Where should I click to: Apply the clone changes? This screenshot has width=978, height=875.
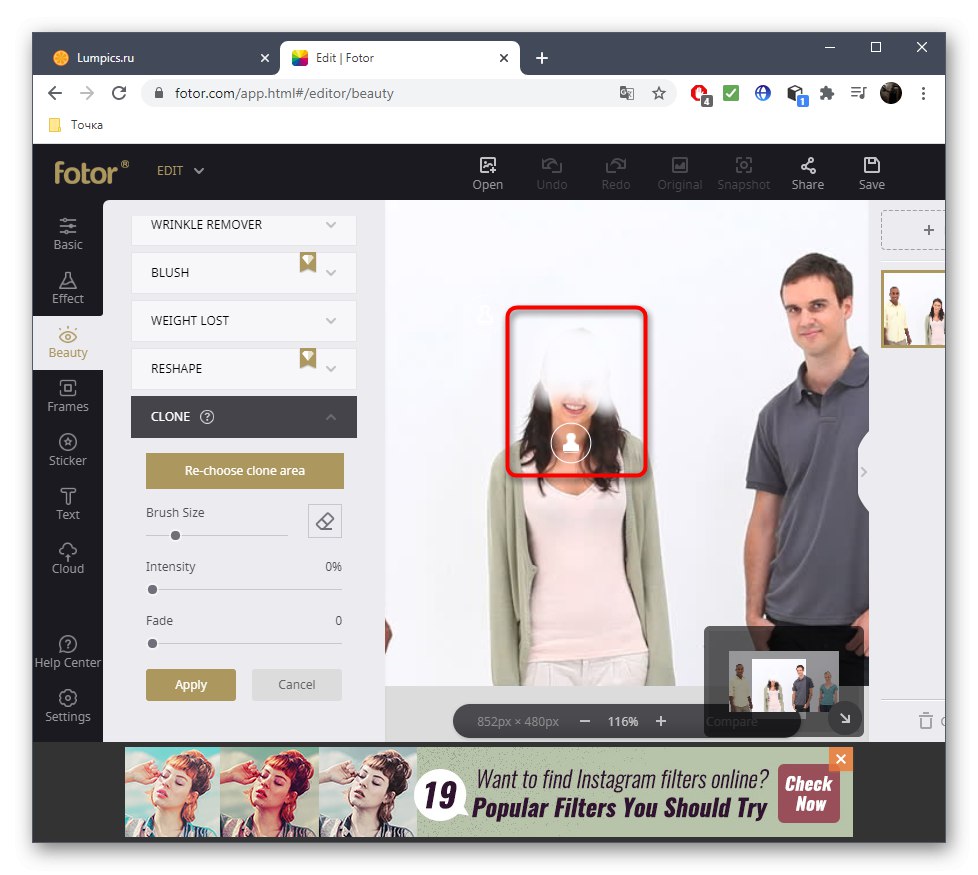191,685
